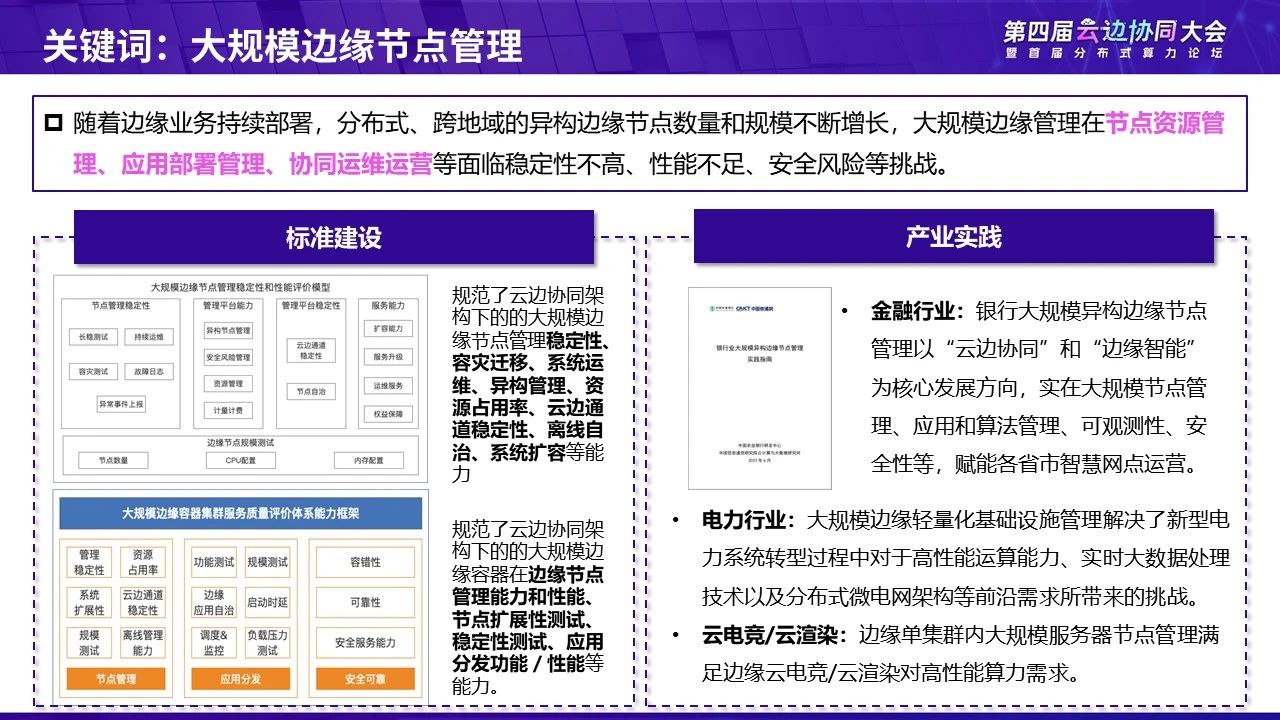Viewport: 1280px width, 720px height.
Task: Click the 异构节点管理 box
Action: (228, 330)
